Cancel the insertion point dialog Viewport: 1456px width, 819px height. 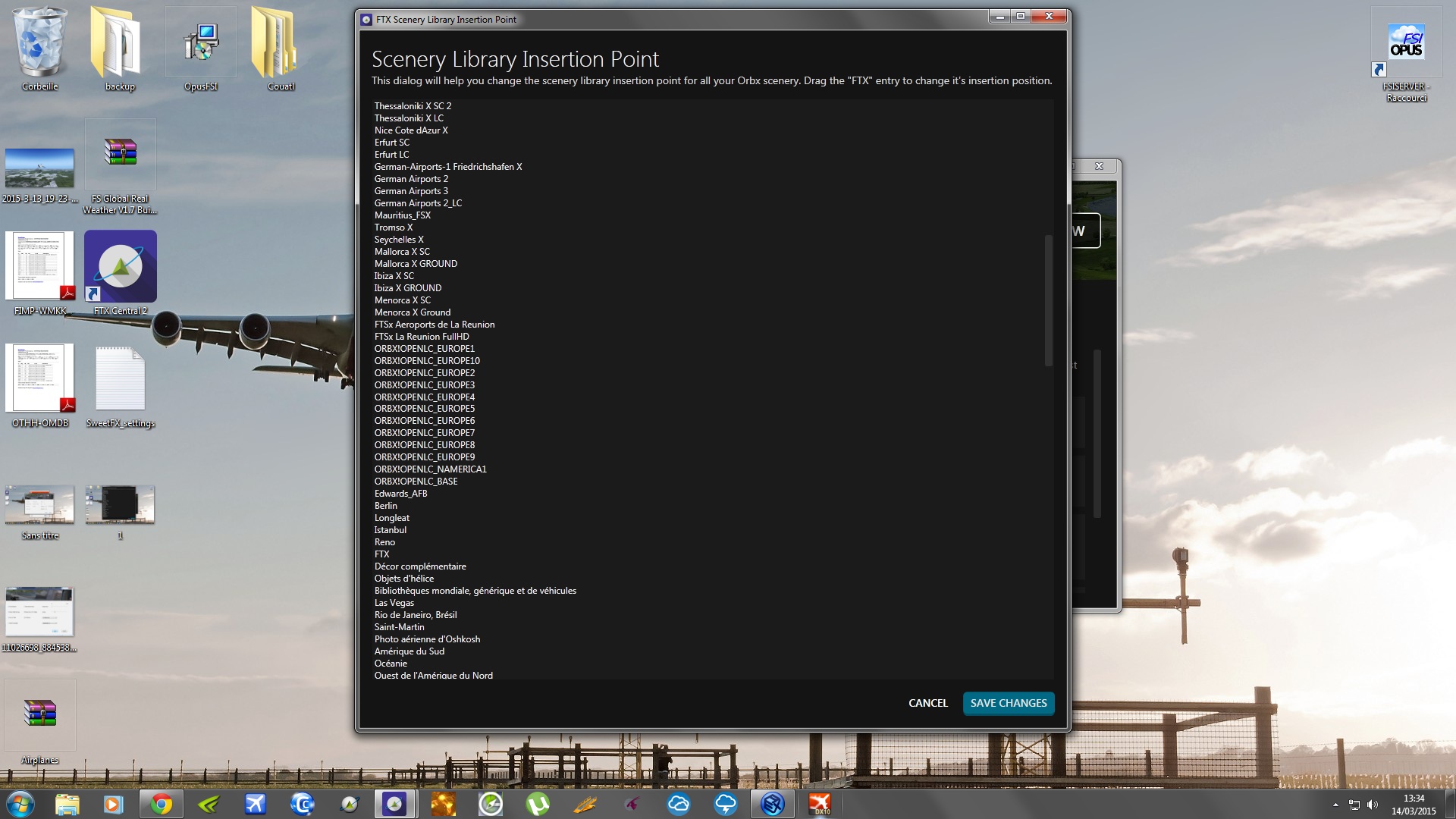click(x=928, y=703)
